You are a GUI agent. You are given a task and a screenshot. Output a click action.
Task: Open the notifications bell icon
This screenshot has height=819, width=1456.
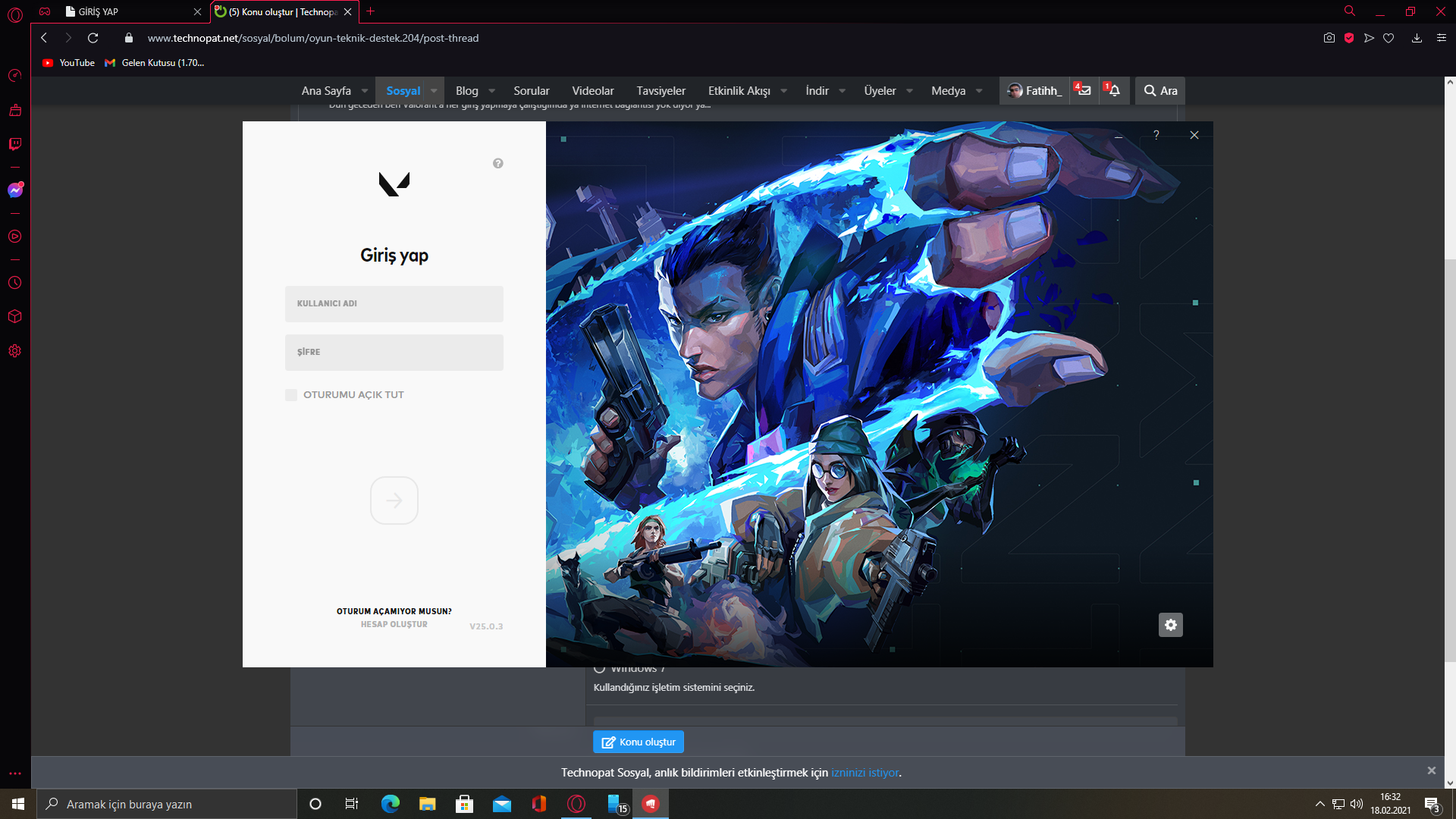point(1114,91)
